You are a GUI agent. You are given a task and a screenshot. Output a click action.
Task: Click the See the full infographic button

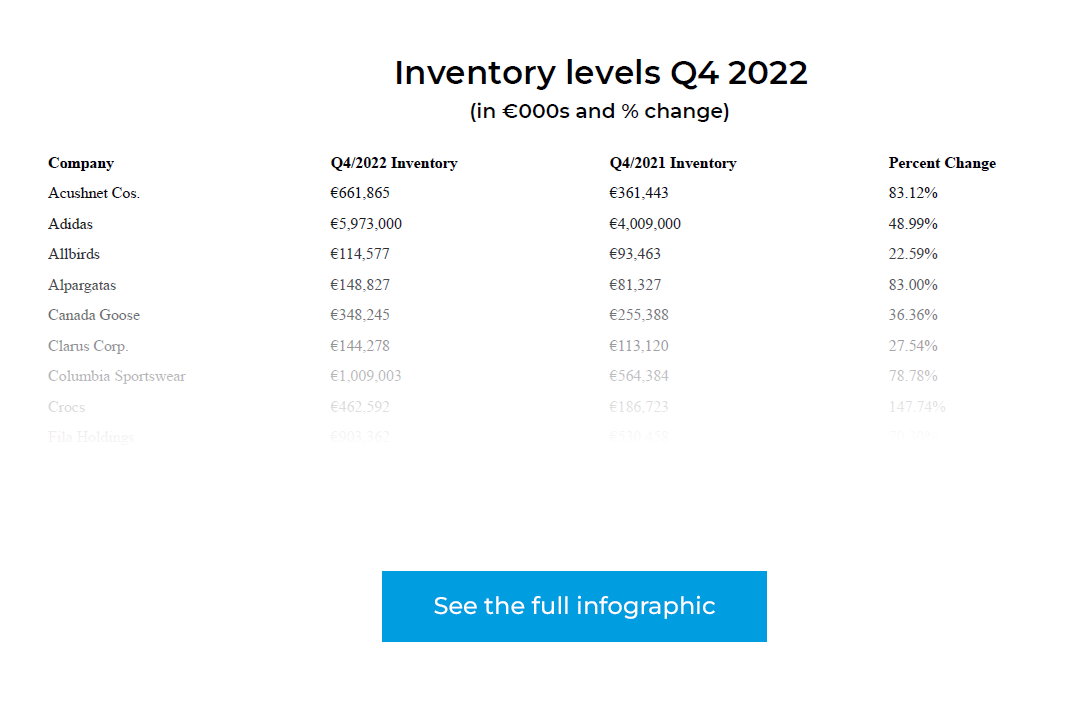tap(573, 606)
